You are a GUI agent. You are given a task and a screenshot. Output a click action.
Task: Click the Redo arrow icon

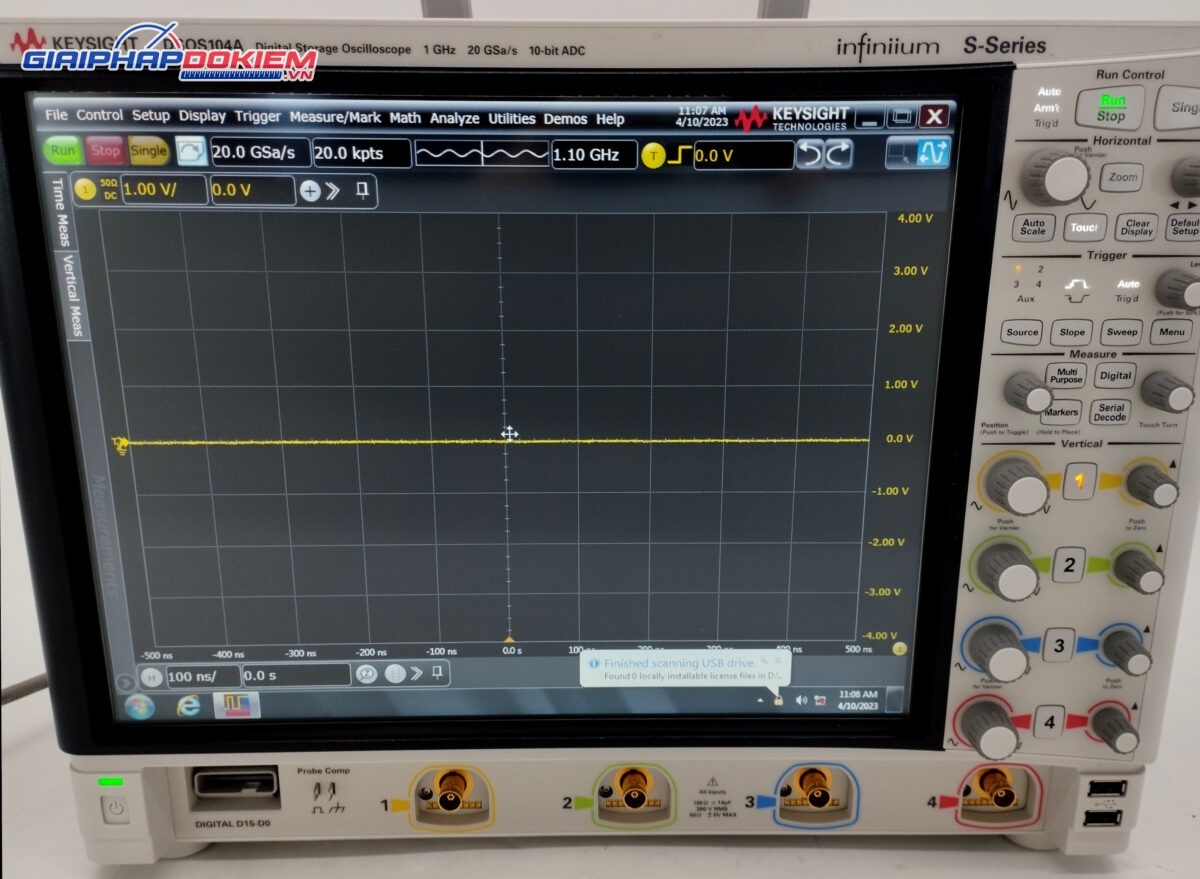click(x=837, y=155)
